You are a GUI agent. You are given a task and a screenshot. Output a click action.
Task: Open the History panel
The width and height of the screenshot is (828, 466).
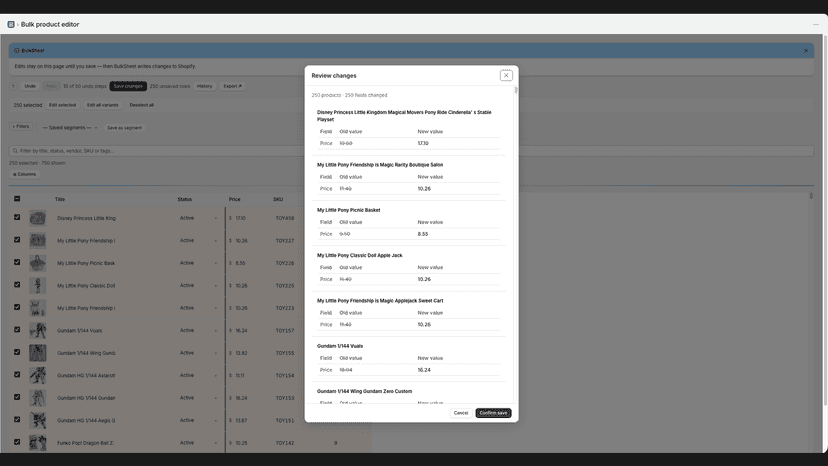[x=204, y=86]
